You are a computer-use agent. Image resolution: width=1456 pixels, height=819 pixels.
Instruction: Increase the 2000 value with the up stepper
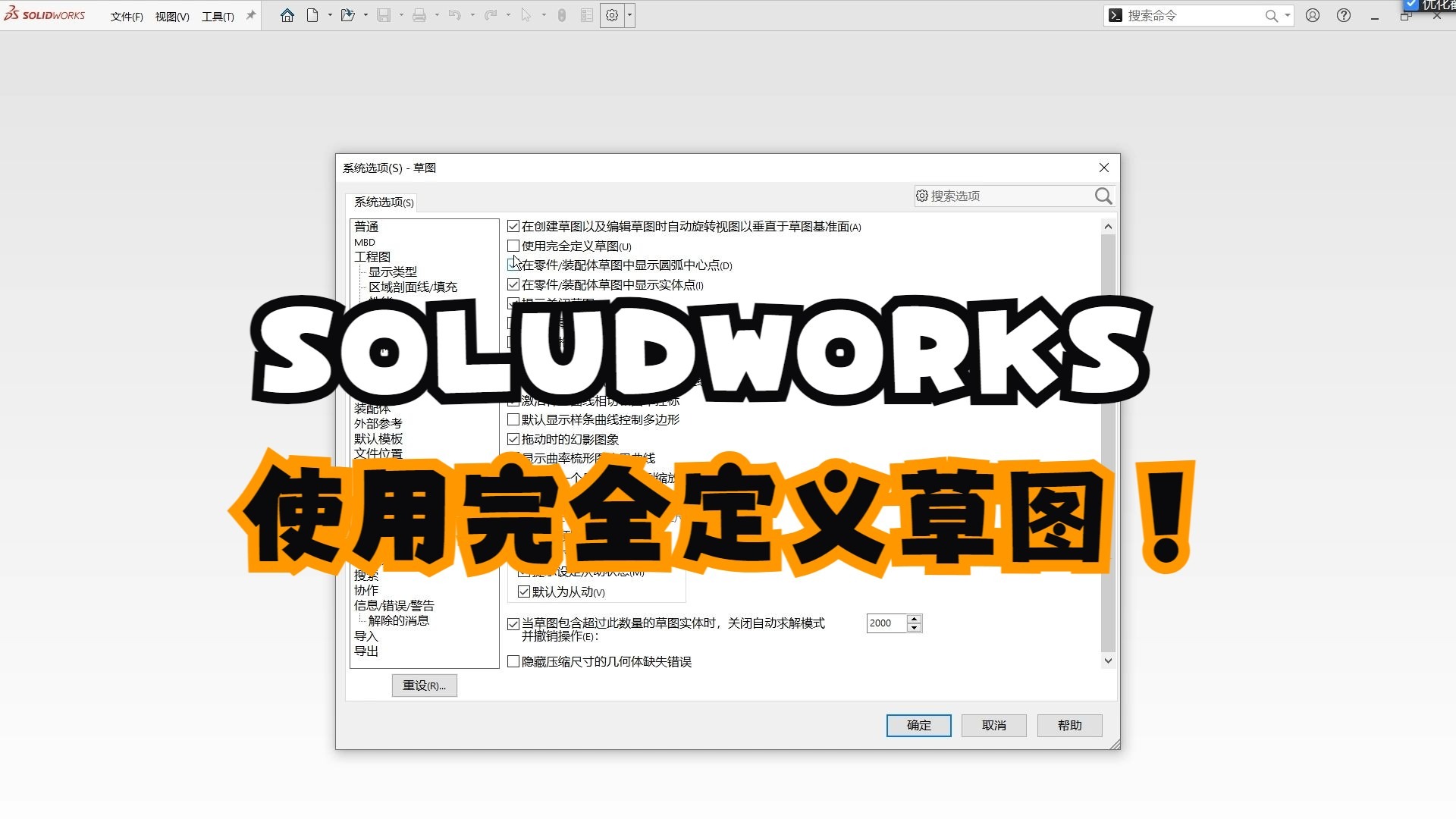pos(915,619)
